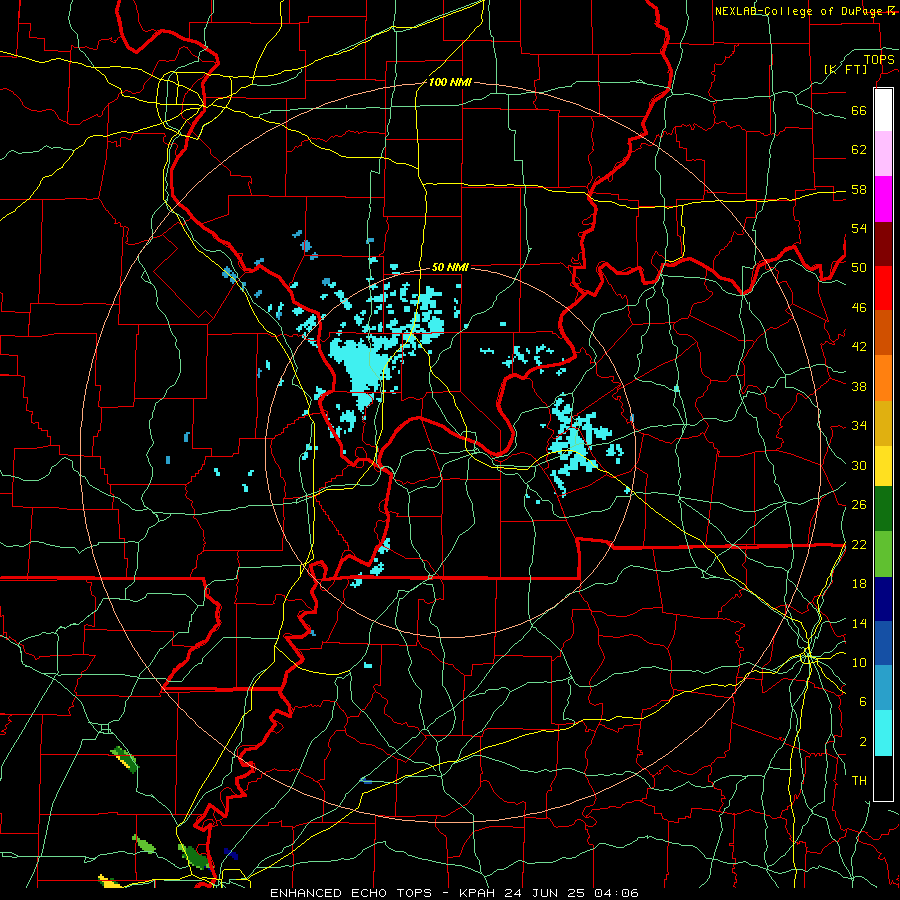Click the magenta 58 kft legend swatch
Viewport: 900px width, 900px height.
pyautogui.click(x=883, y=199)
